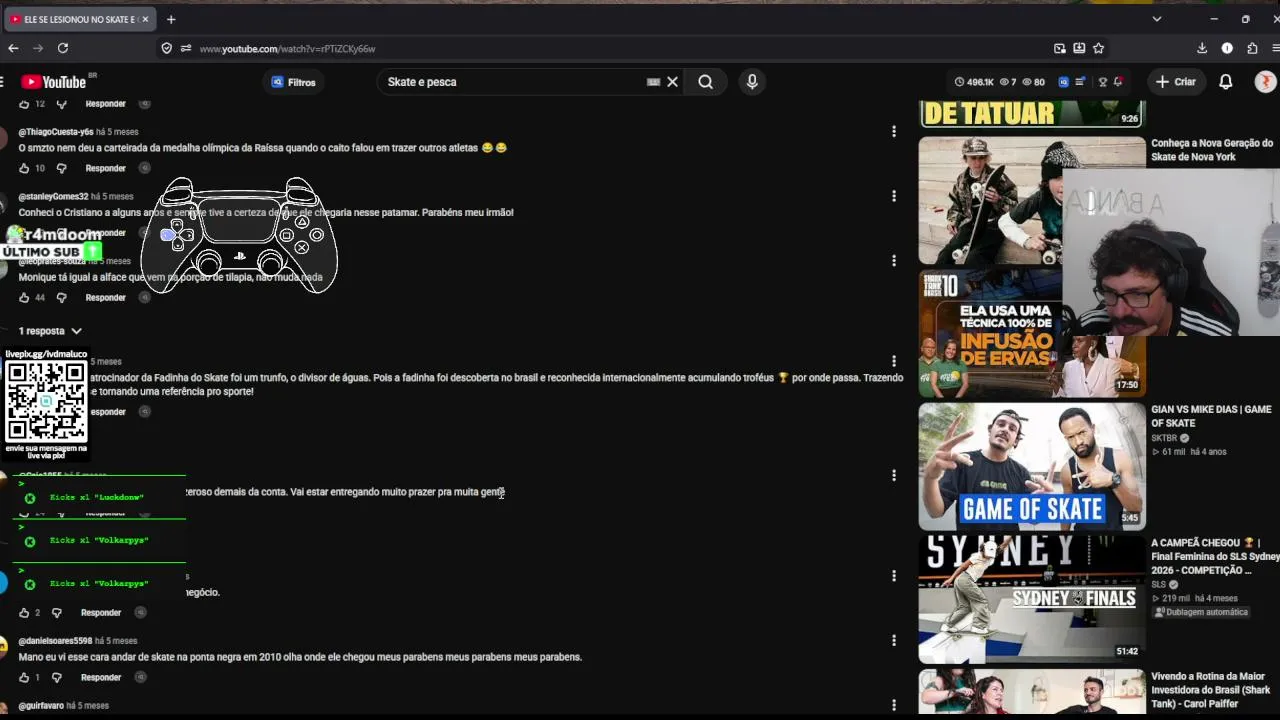
Task: Run the search with the magnifier button
Action: click(706, 82)
